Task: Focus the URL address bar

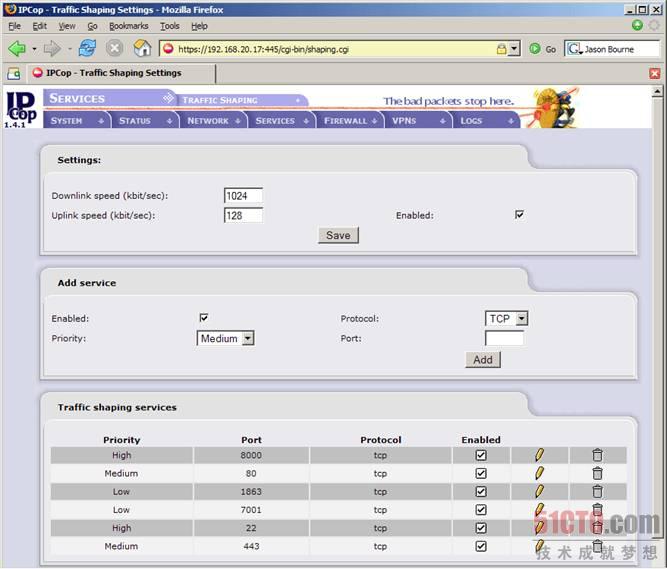Action: point(336,49)
